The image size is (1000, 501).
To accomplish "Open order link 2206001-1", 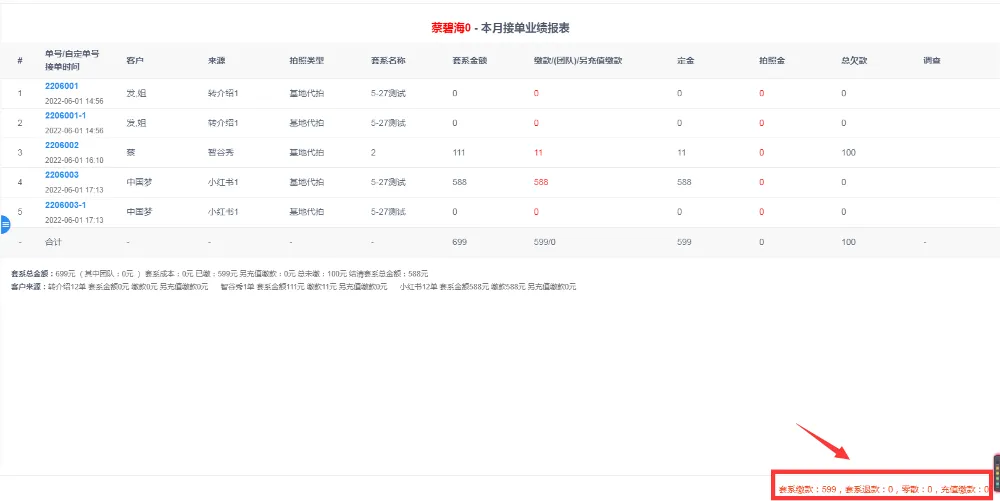I will 65,115.
